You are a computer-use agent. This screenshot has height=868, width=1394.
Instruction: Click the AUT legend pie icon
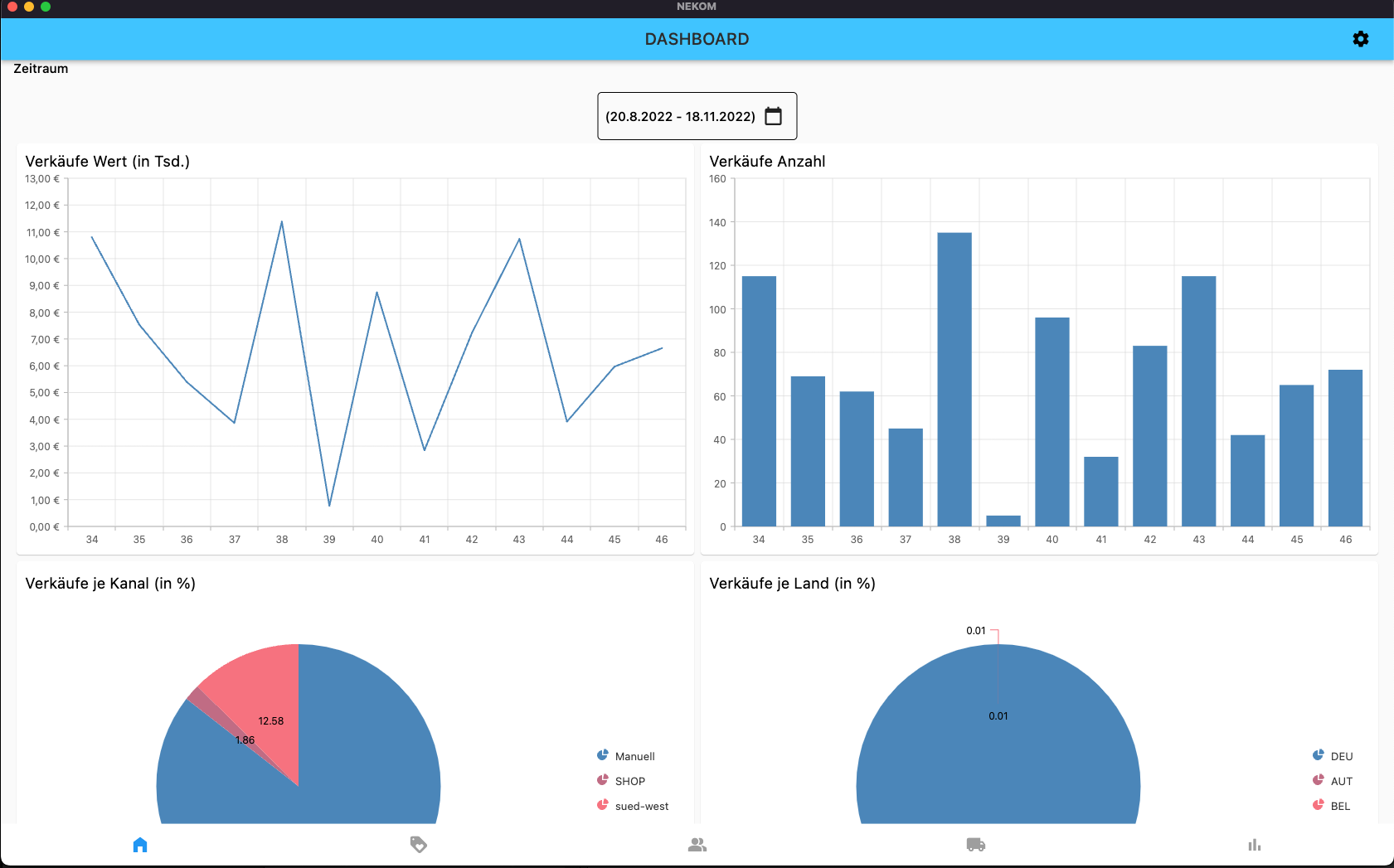coord(1319,780)
